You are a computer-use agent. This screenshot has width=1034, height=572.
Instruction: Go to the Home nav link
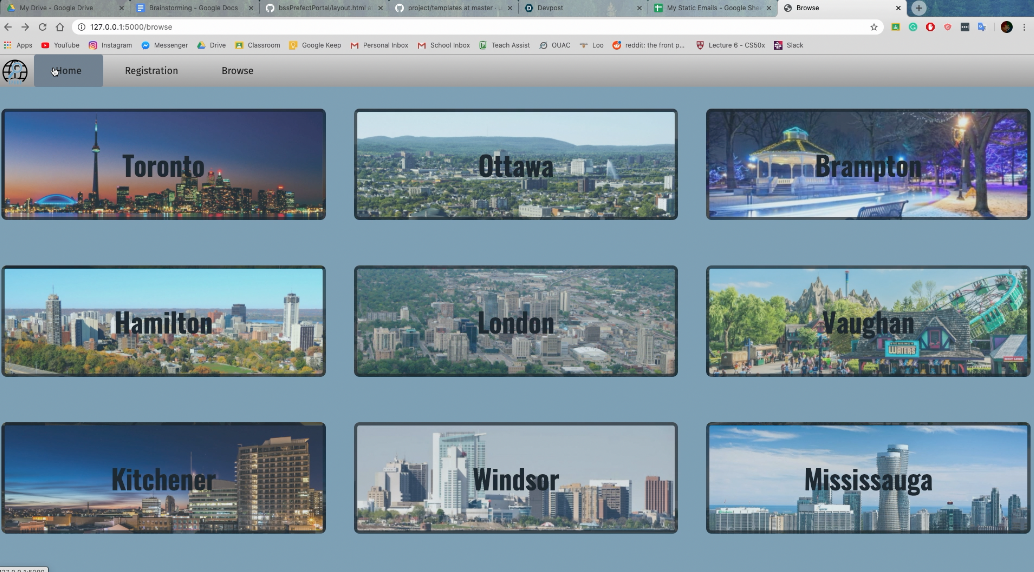click(x=69, y=71)
